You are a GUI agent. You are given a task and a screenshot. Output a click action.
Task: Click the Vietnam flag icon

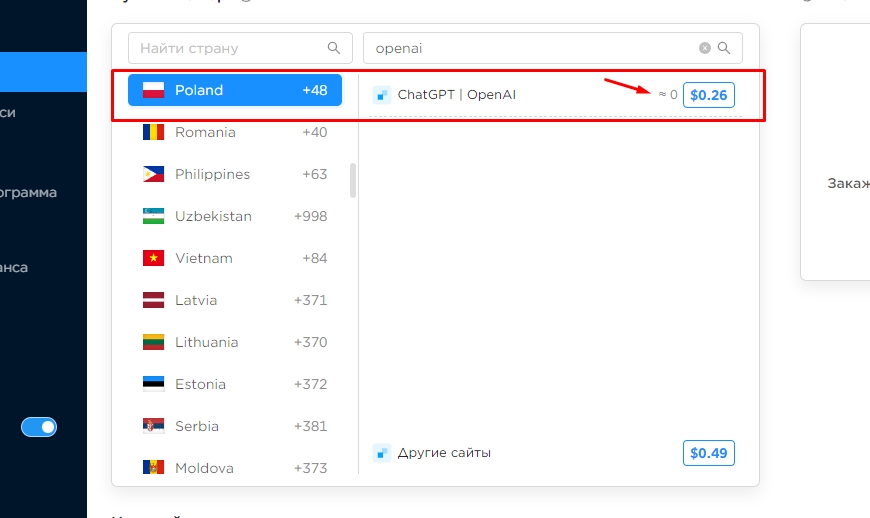153,258
